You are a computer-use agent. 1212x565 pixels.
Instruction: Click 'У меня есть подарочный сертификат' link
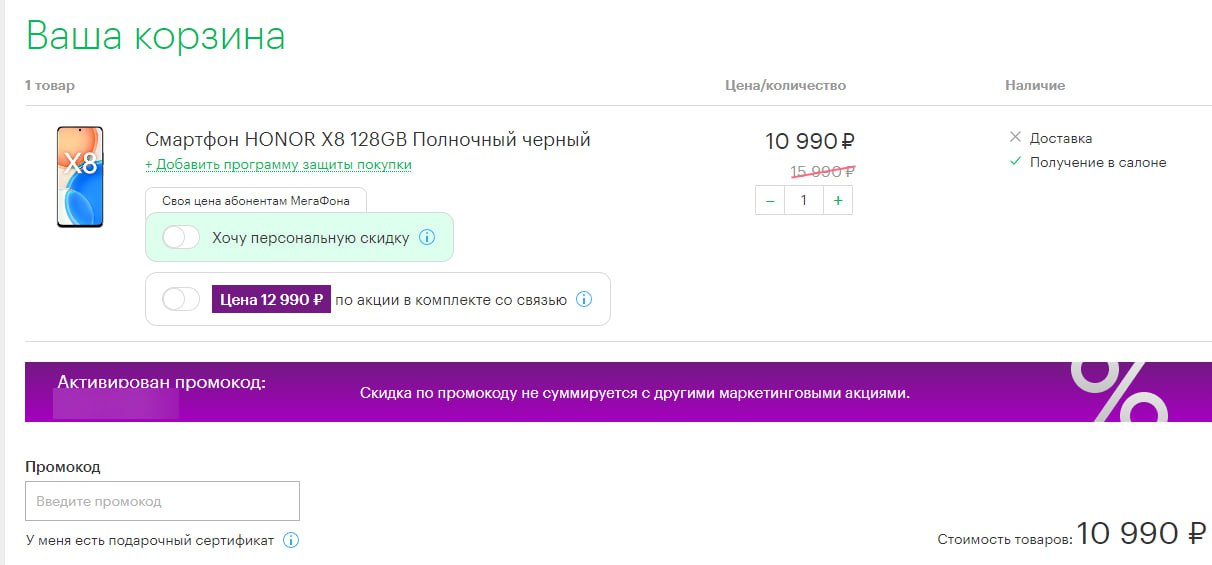tap(150, 541)
